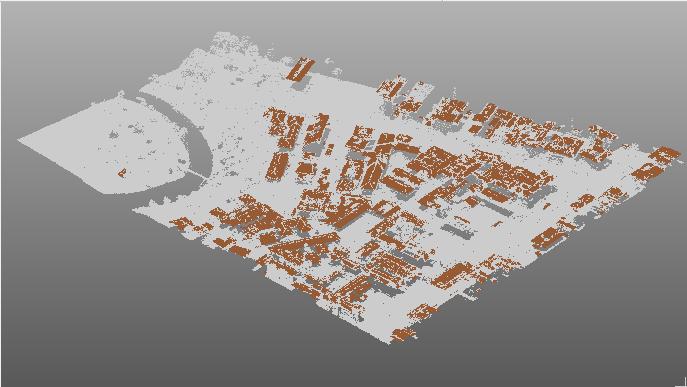Screen dimensions: 687x387
Task: Pick the isolated elongated orange building at cloud top
Action: pyautogui.click(x=300, y=69)
